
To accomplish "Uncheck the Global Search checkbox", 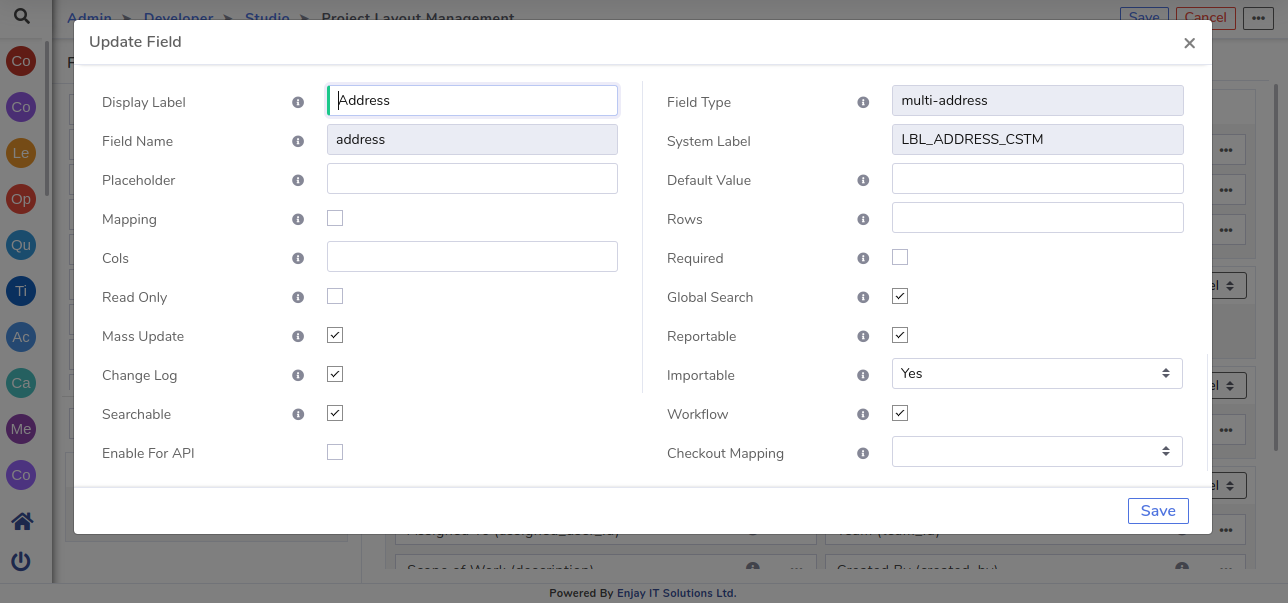I will point(900,296).
